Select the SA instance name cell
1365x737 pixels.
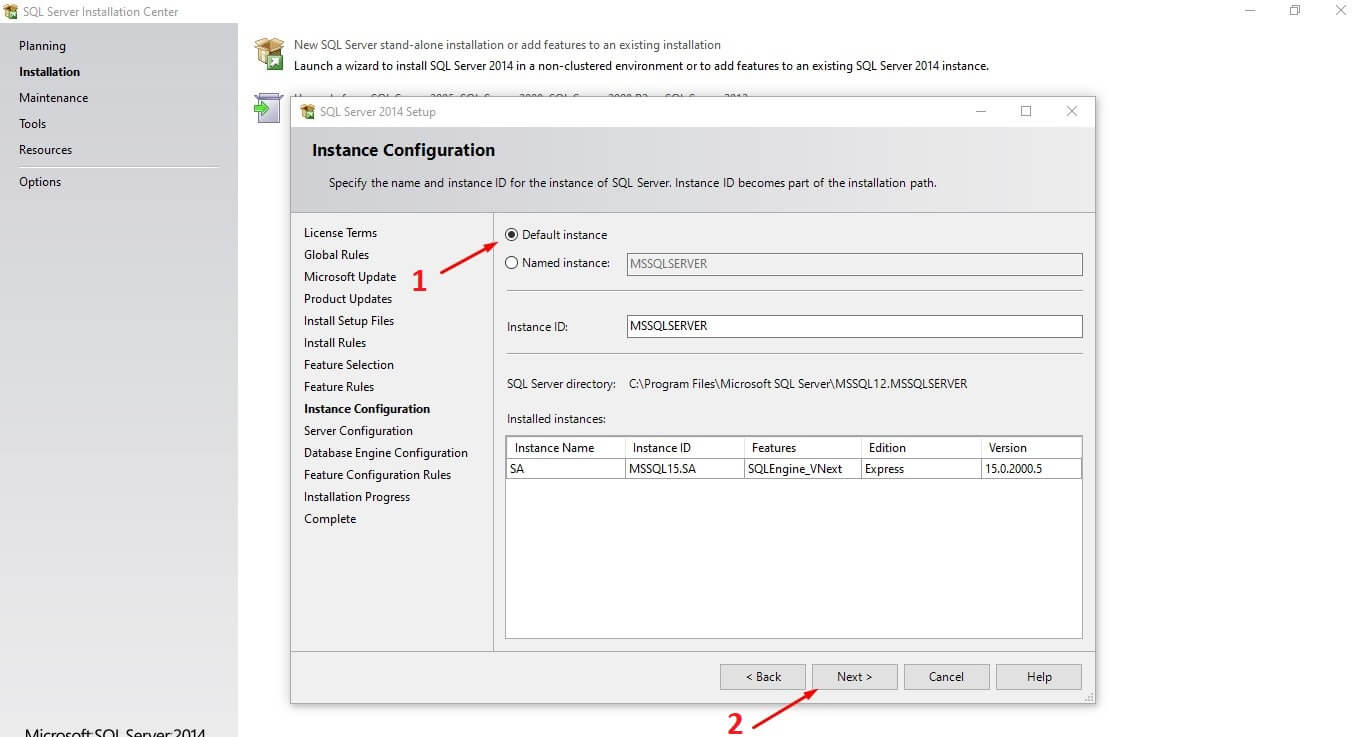(566, 469)
